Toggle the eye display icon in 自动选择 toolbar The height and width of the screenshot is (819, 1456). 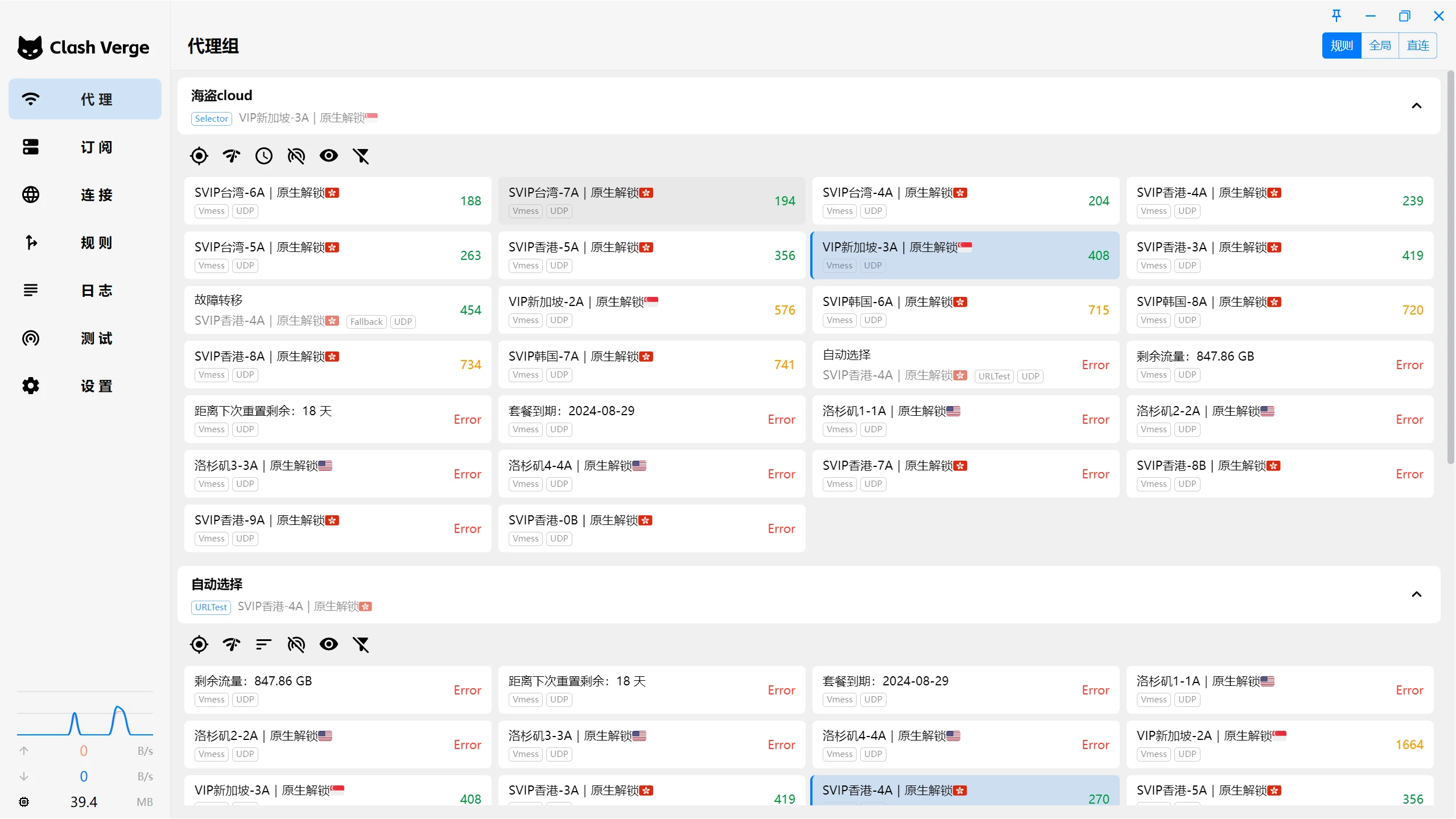(328, 644)
